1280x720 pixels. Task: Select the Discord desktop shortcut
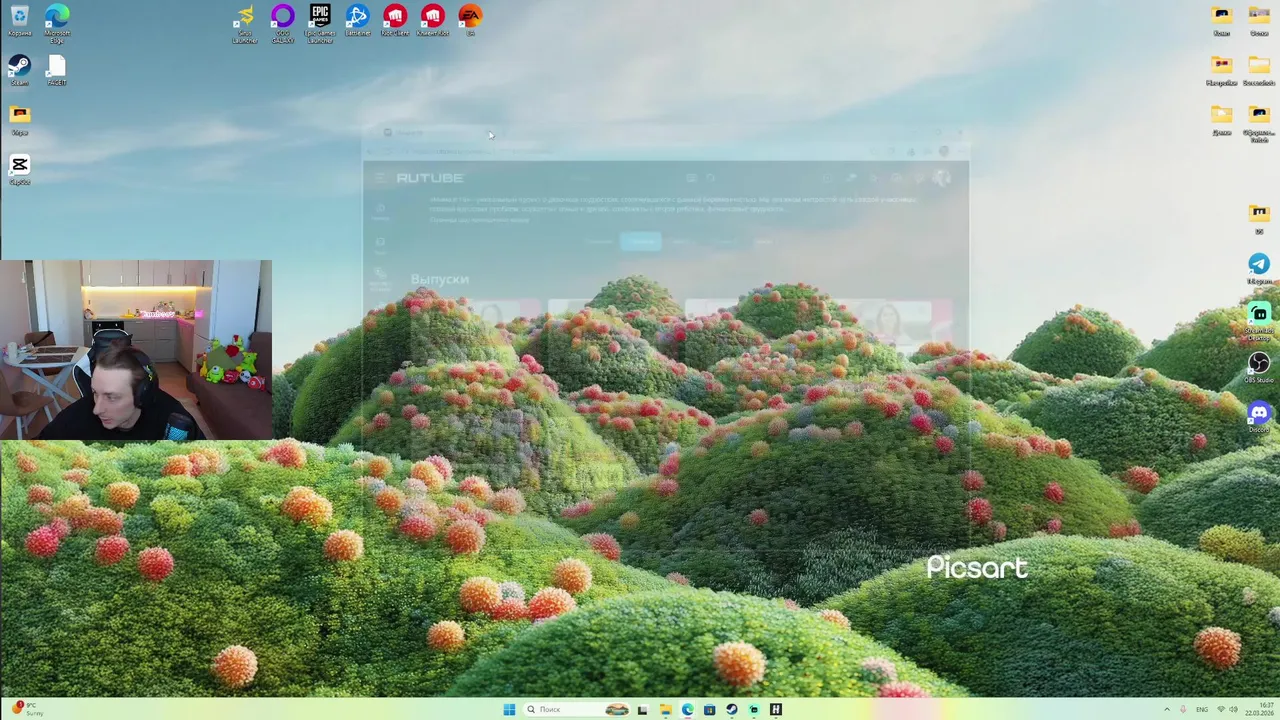pyautogui.click(x=1259, y=416)
